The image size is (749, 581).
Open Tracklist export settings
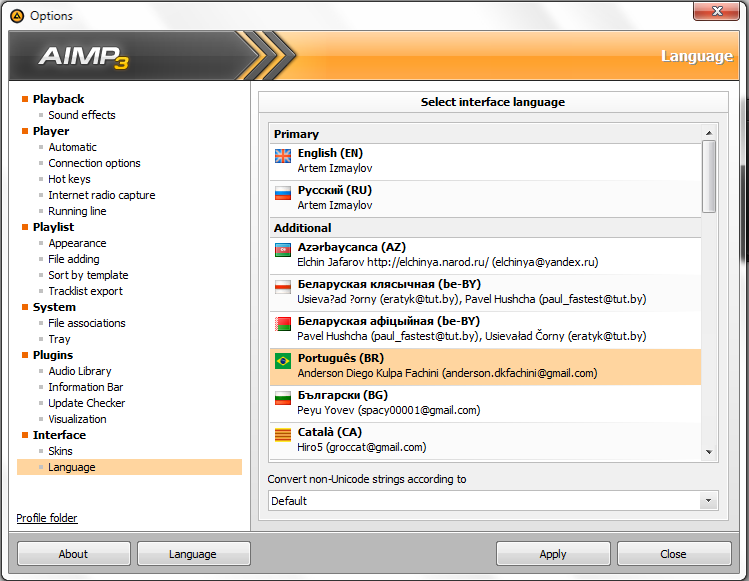[x=85, y=291]
